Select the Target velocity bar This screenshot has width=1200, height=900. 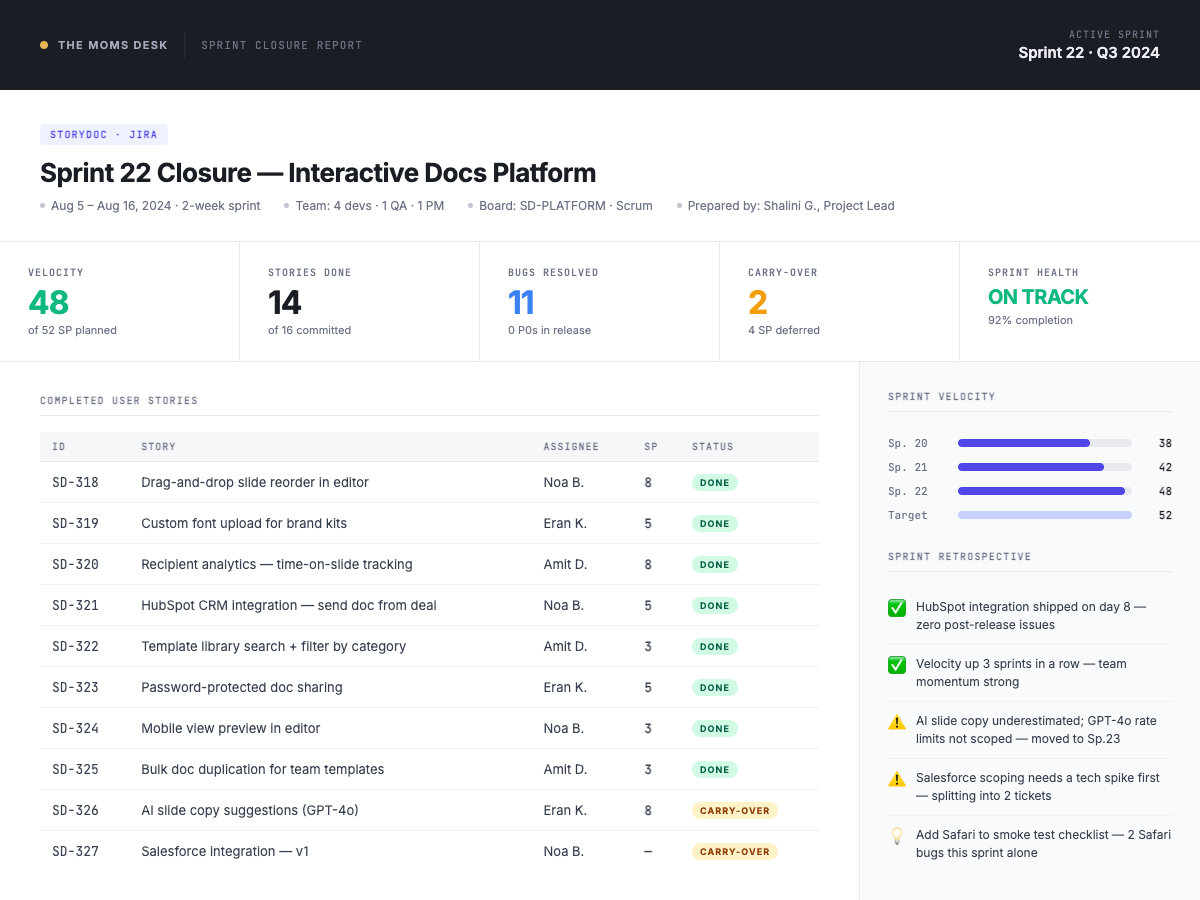point(1045,515)
